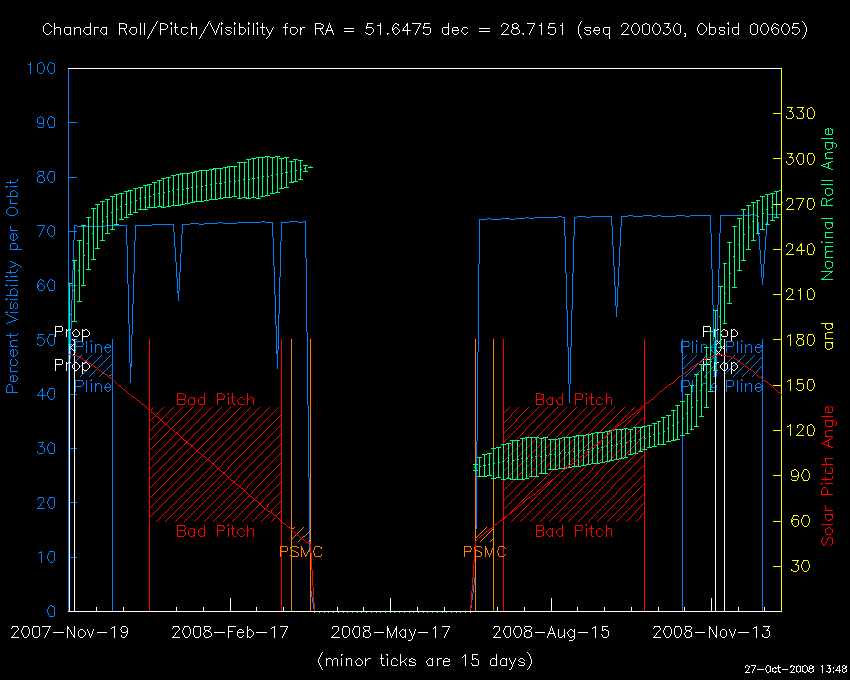Click the upper-left Bad Pitch label

(215, 399)
